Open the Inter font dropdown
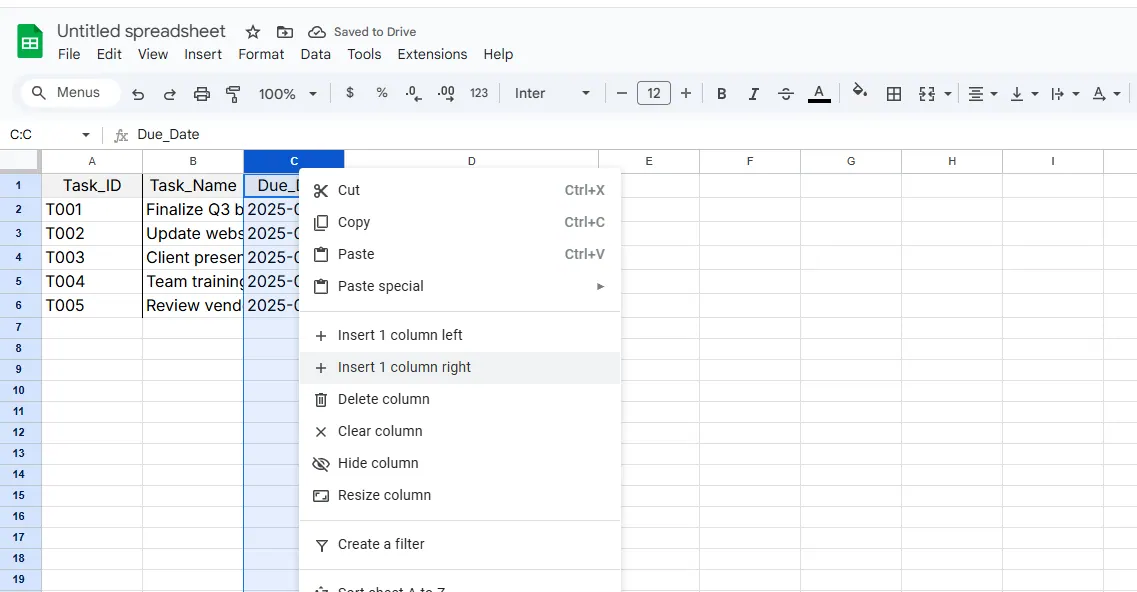1137x592 pixels. (552, 94)
